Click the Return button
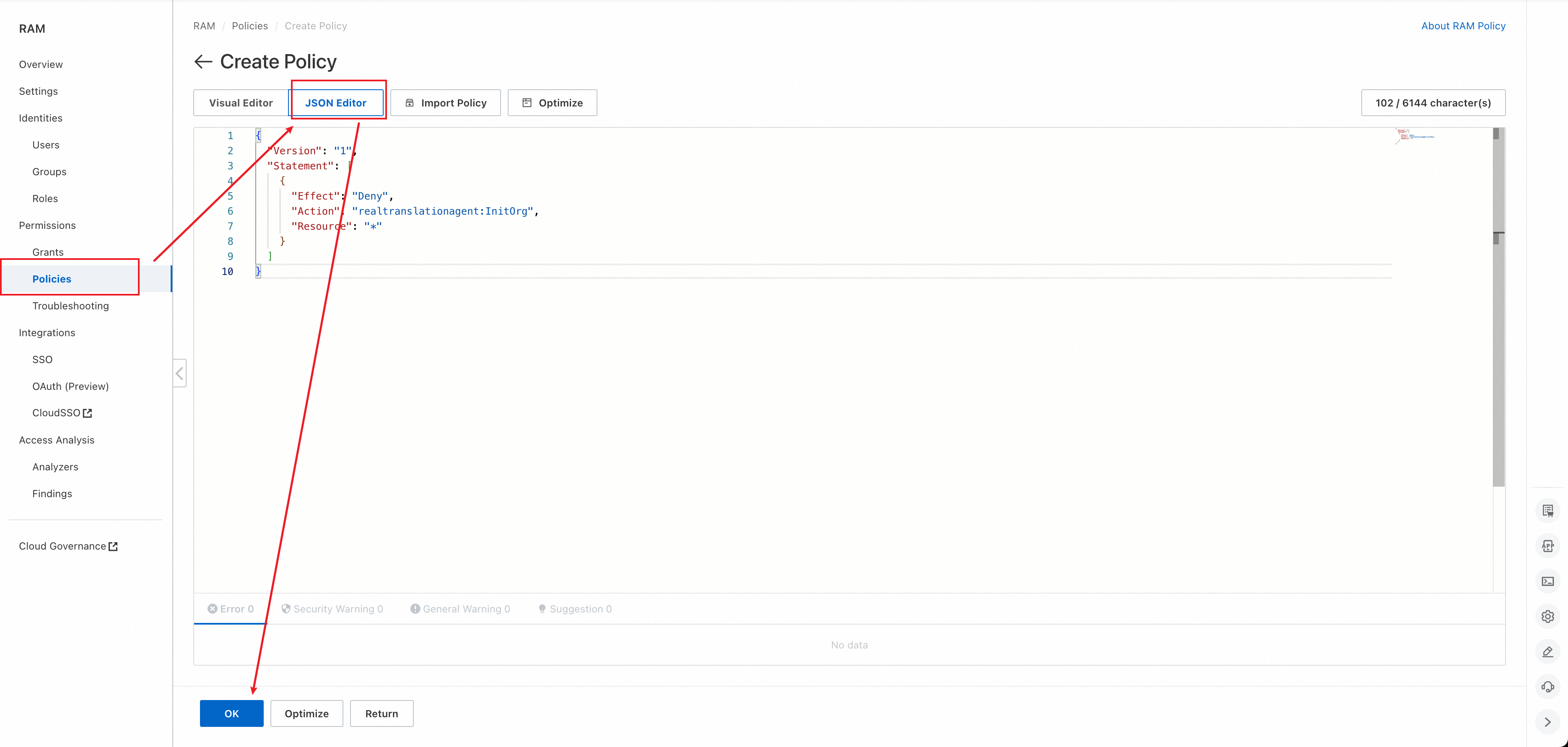 (382, 713)
